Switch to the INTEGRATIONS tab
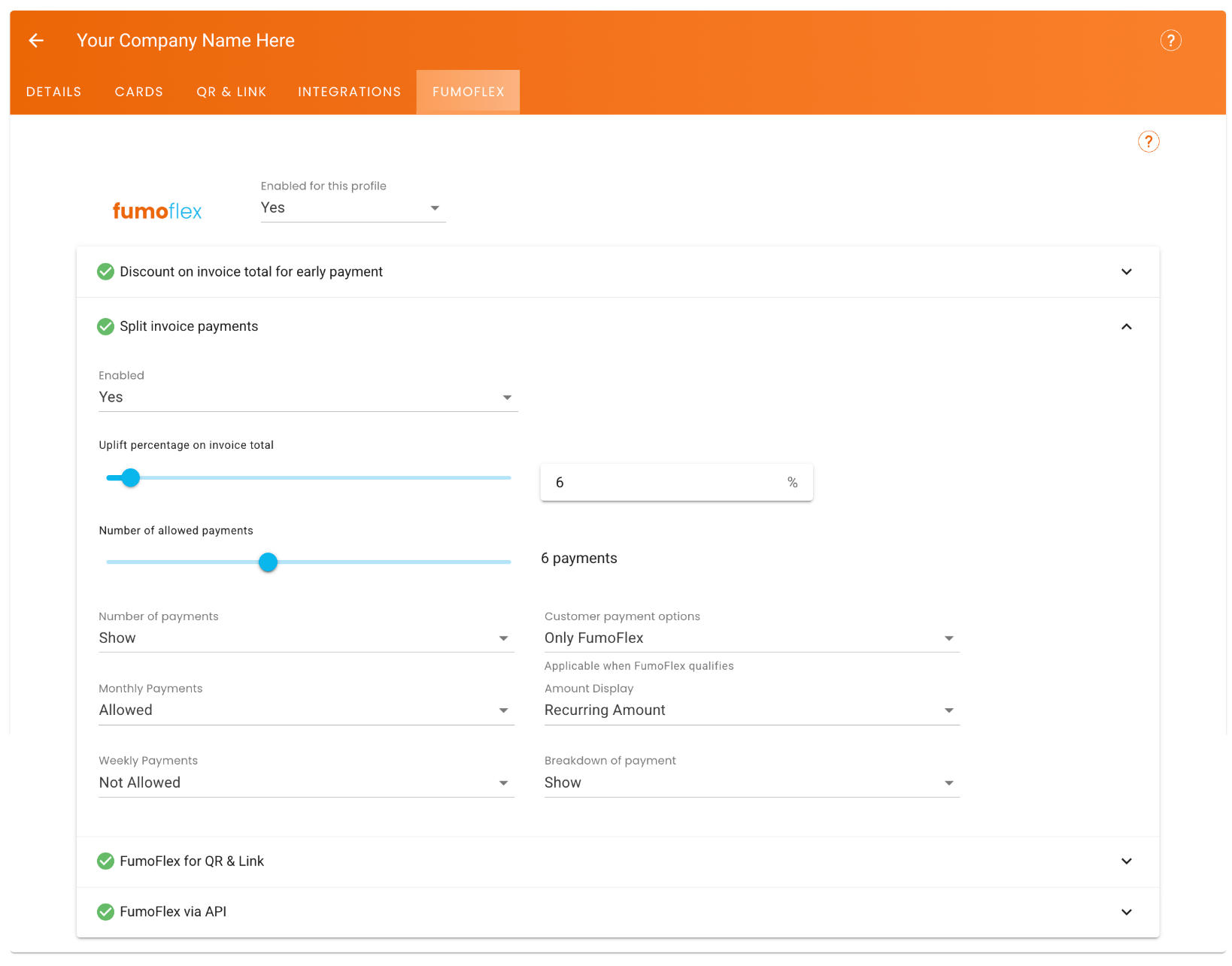This screenshot has height=966, width=1232. [350, 92]
